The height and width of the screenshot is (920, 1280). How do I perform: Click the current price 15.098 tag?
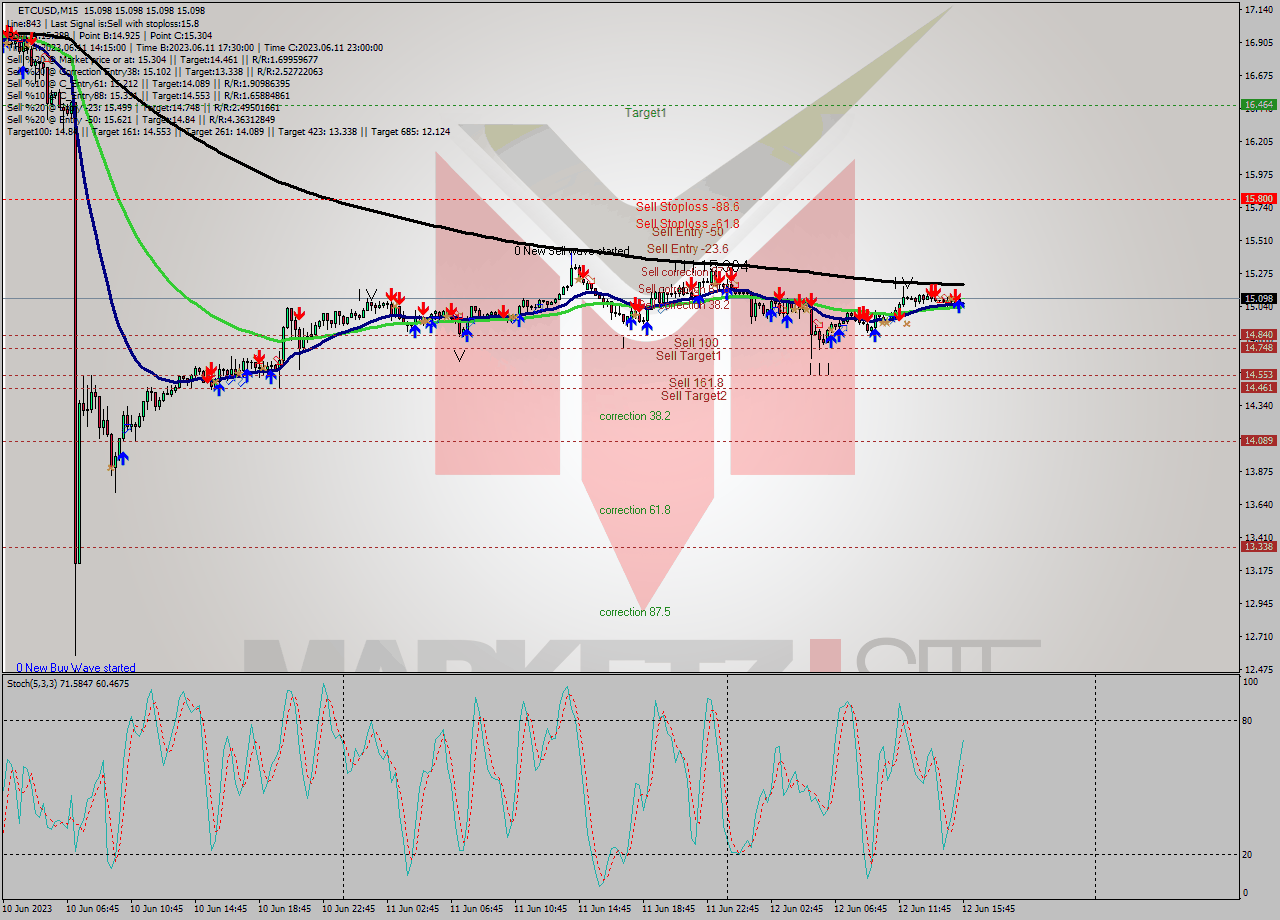pos(1258,298)
